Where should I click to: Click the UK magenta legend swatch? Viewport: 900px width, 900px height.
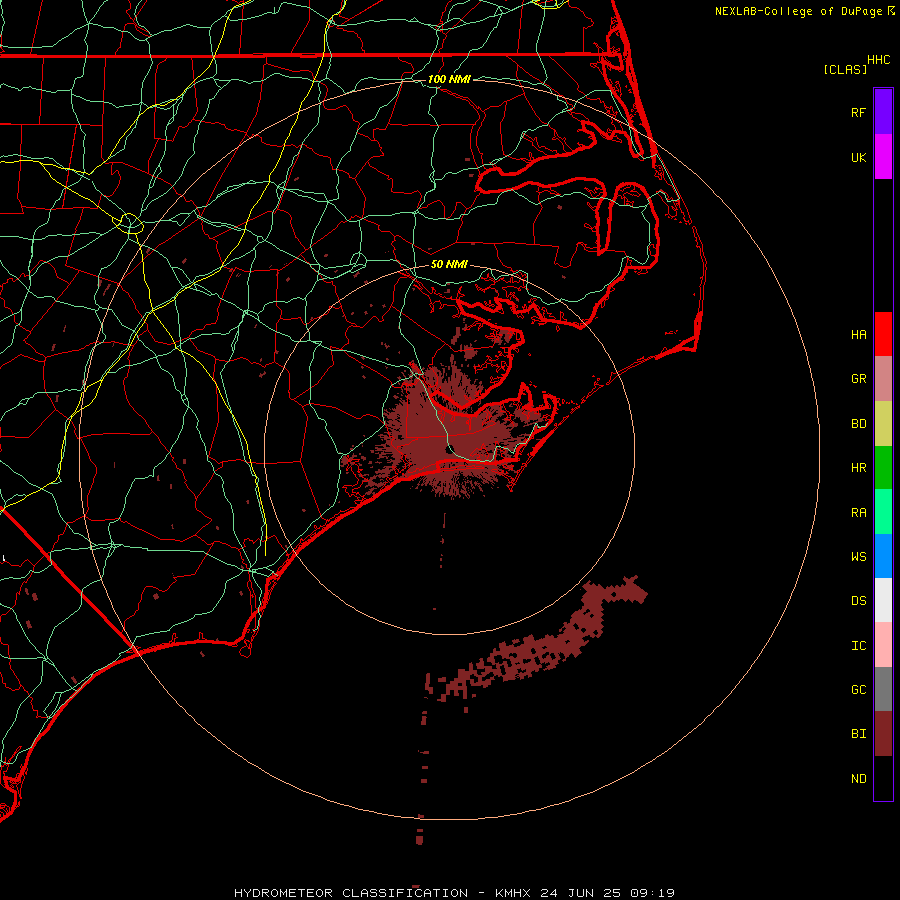coord(883,157)
